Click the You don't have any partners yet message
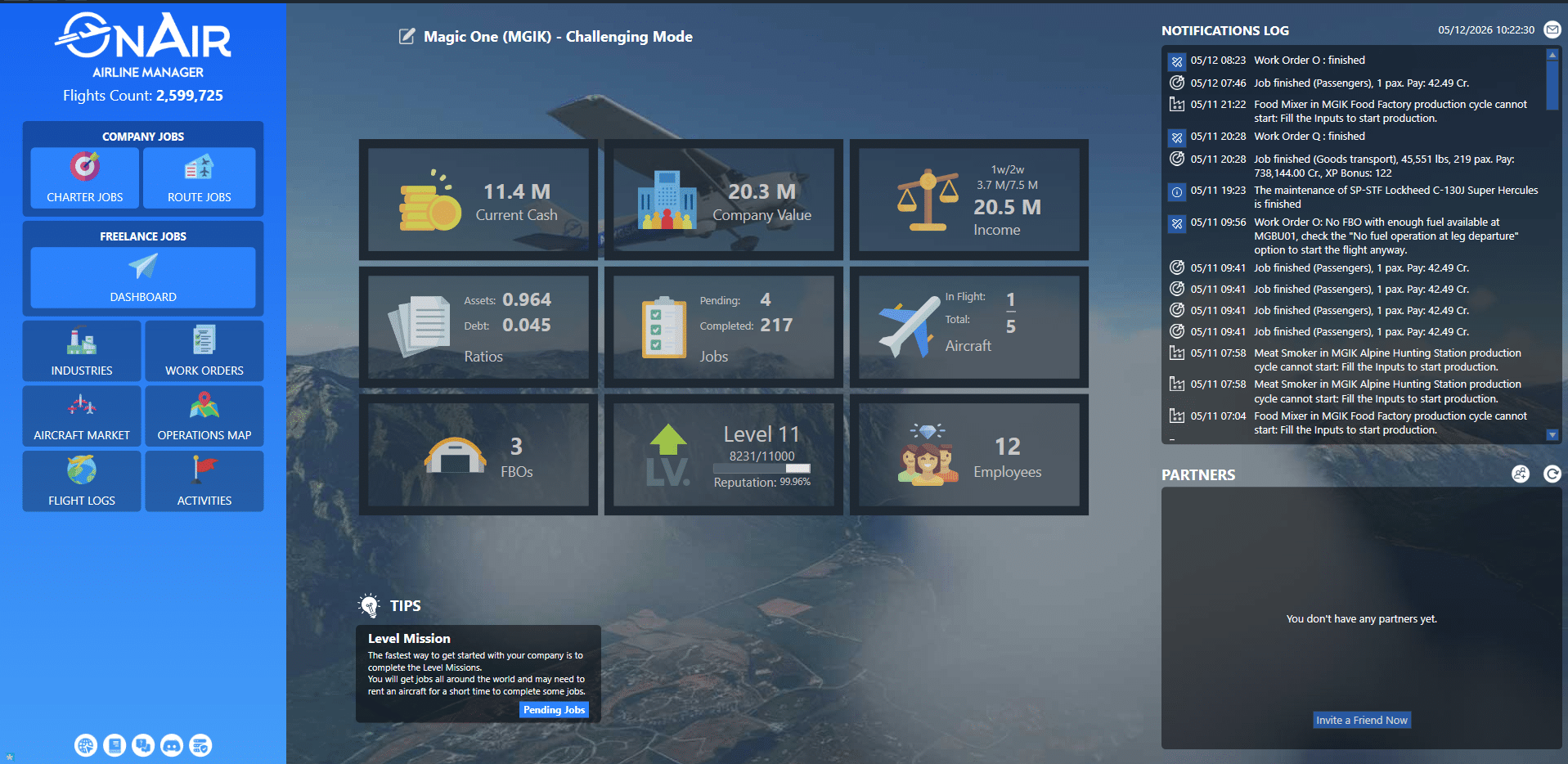 pos(1362,618)
